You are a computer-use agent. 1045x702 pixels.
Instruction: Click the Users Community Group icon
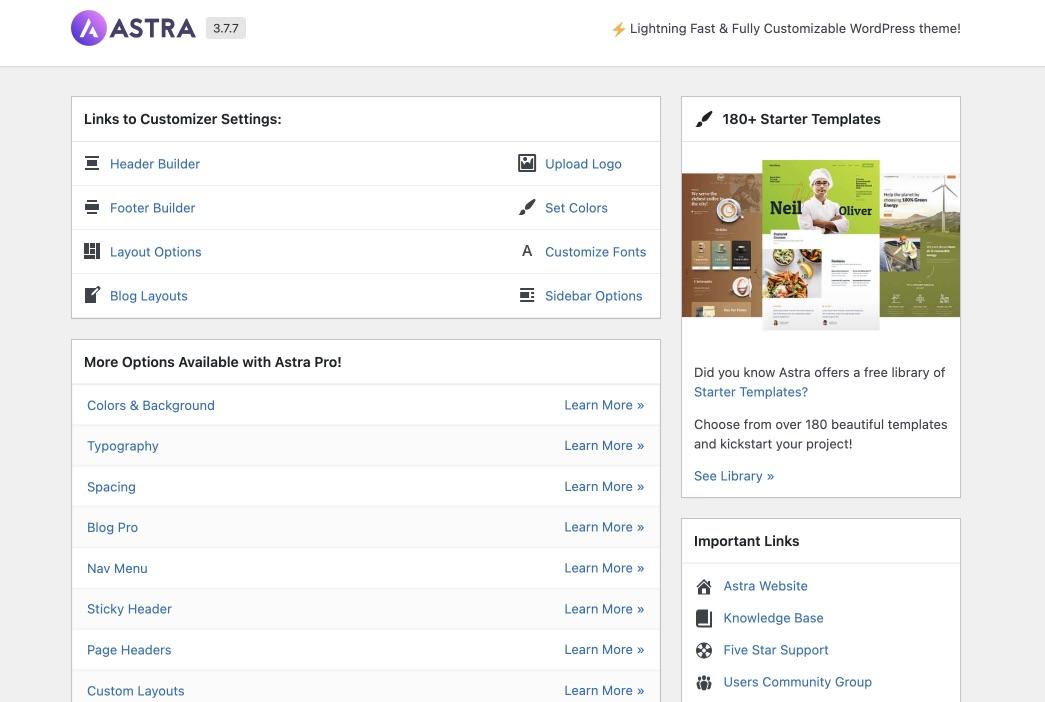pos(704,681)
